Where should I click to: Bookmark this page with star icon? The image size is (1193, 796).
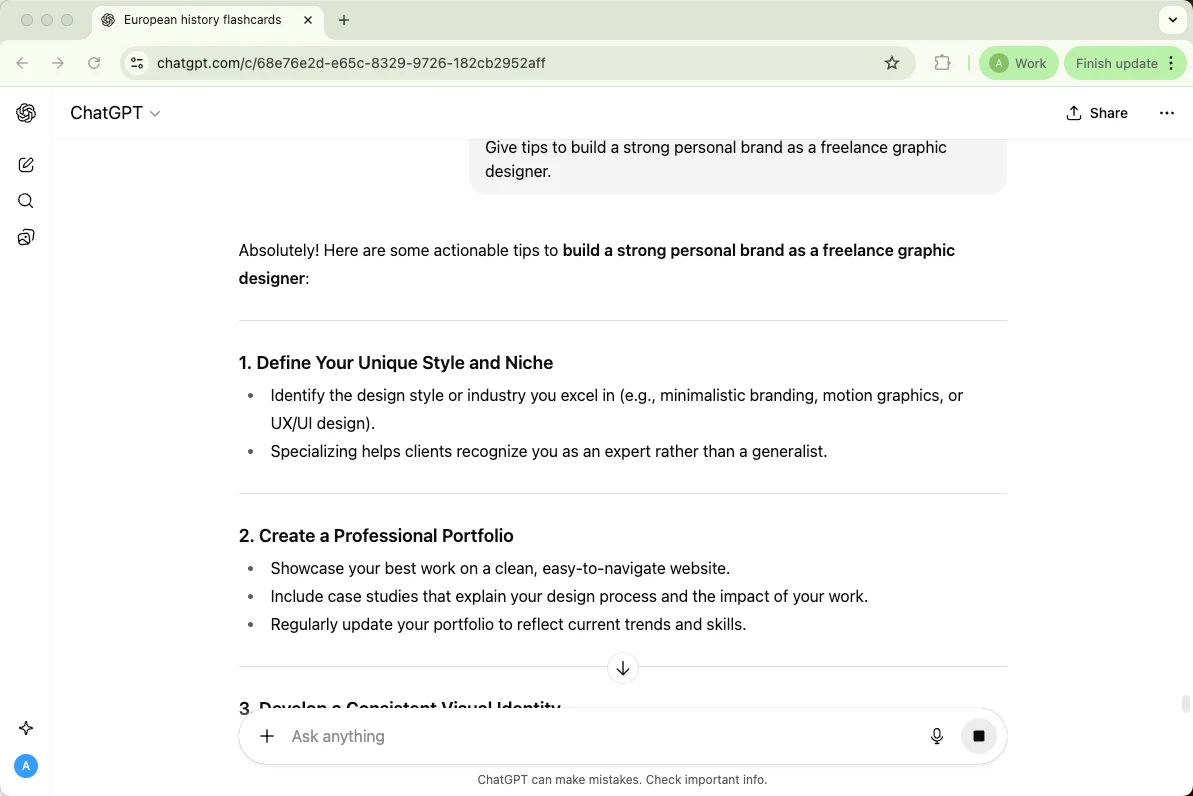892,63
